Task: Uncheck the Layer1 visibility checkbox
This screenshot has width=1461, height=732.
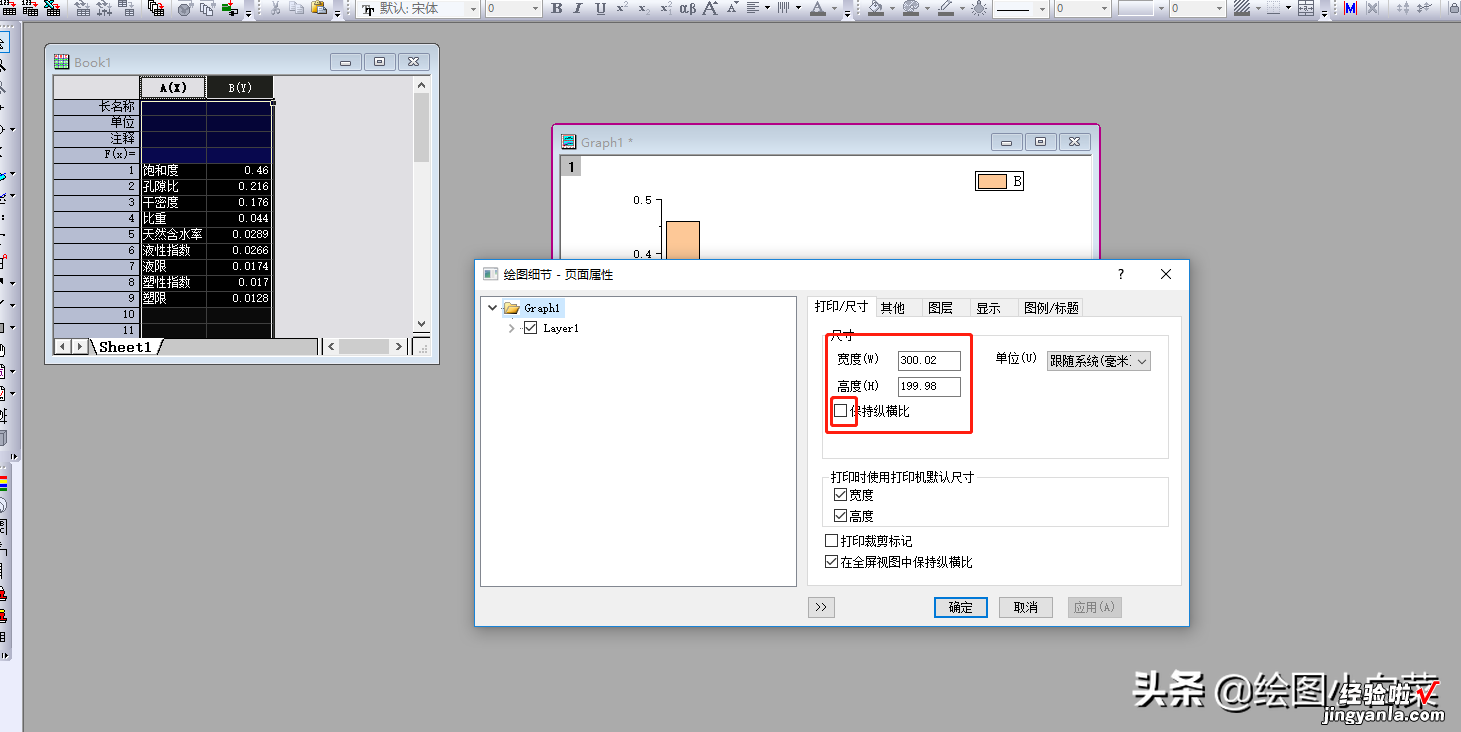Action: (x=531, y=328)
